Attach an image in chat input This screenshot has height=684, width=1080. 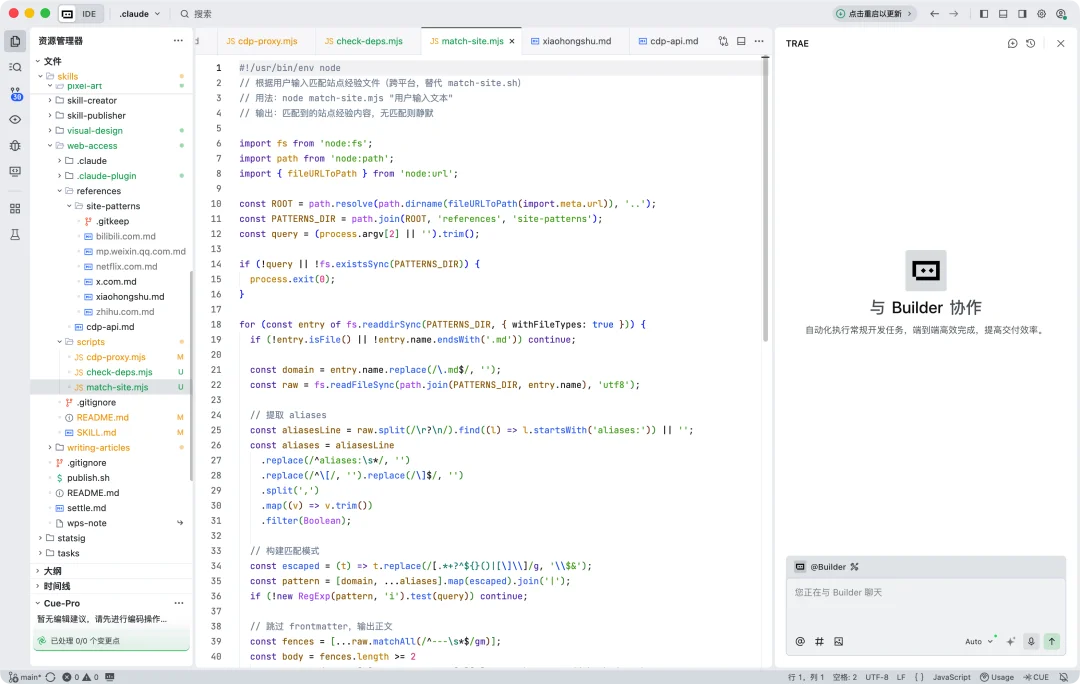point(839,641)
